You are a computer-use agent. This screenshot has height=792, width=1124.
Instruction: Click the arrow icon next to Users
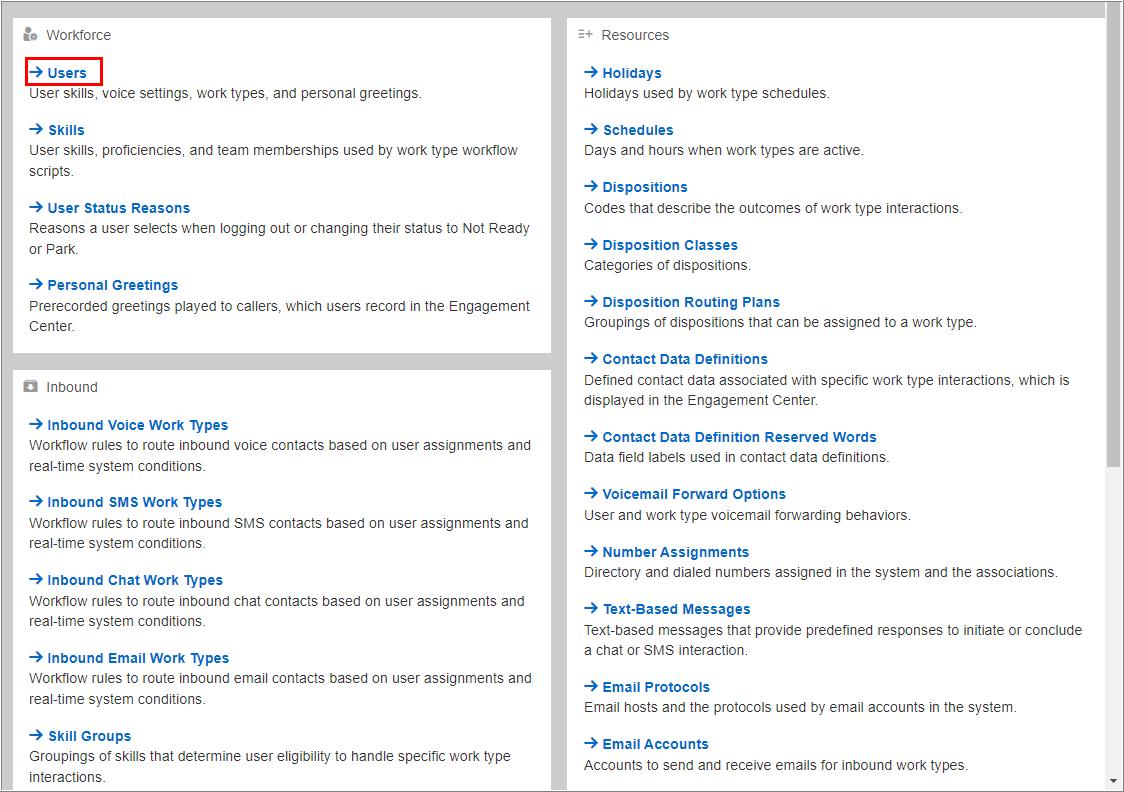(34, 72)
